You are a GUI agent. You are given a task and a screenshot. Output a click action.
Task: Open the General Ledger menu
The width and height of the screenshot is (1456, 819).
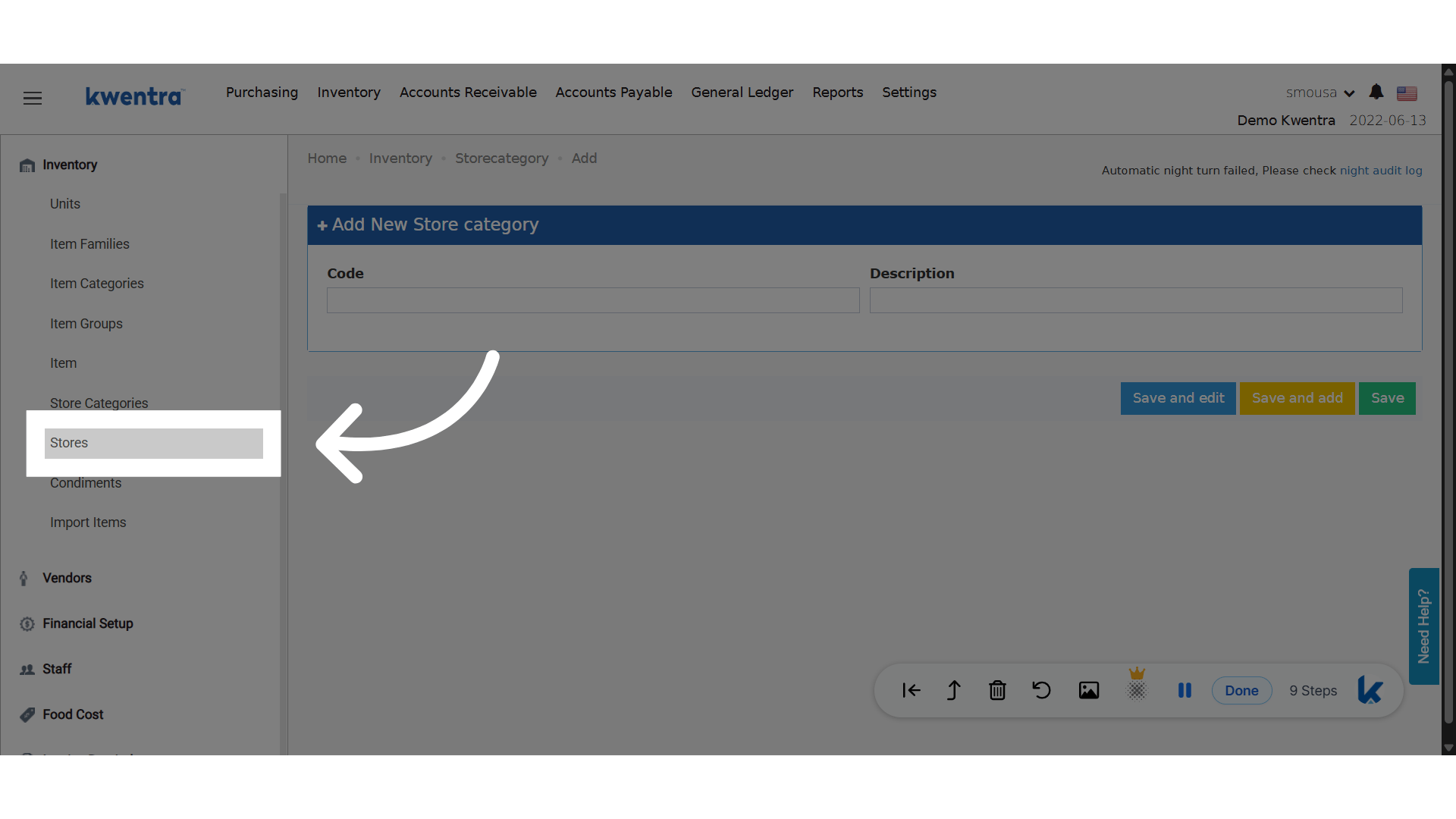point(742,93)
